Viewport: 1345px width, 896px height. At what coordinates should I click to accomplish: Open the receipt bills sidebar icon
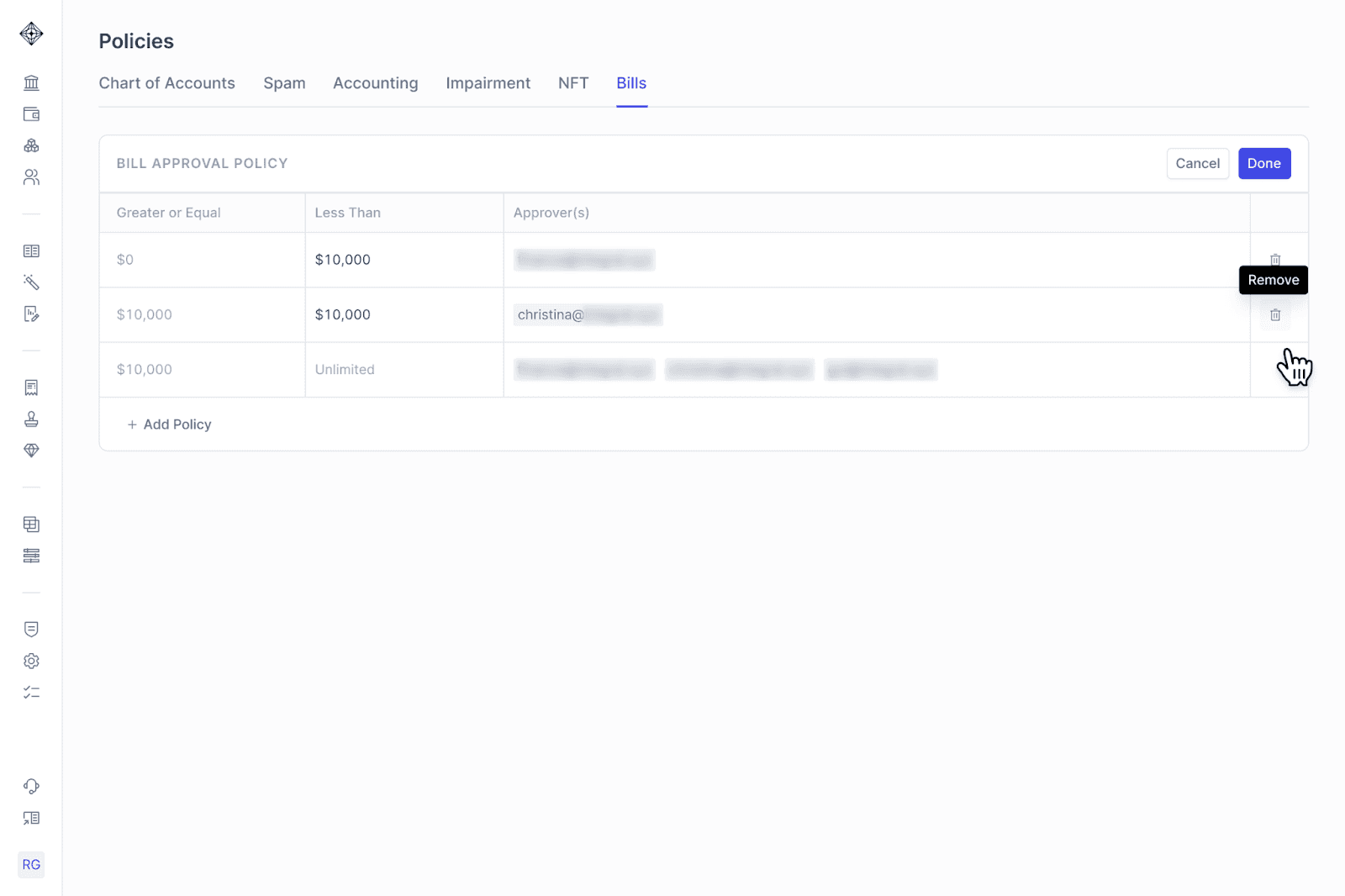point(31,387)
